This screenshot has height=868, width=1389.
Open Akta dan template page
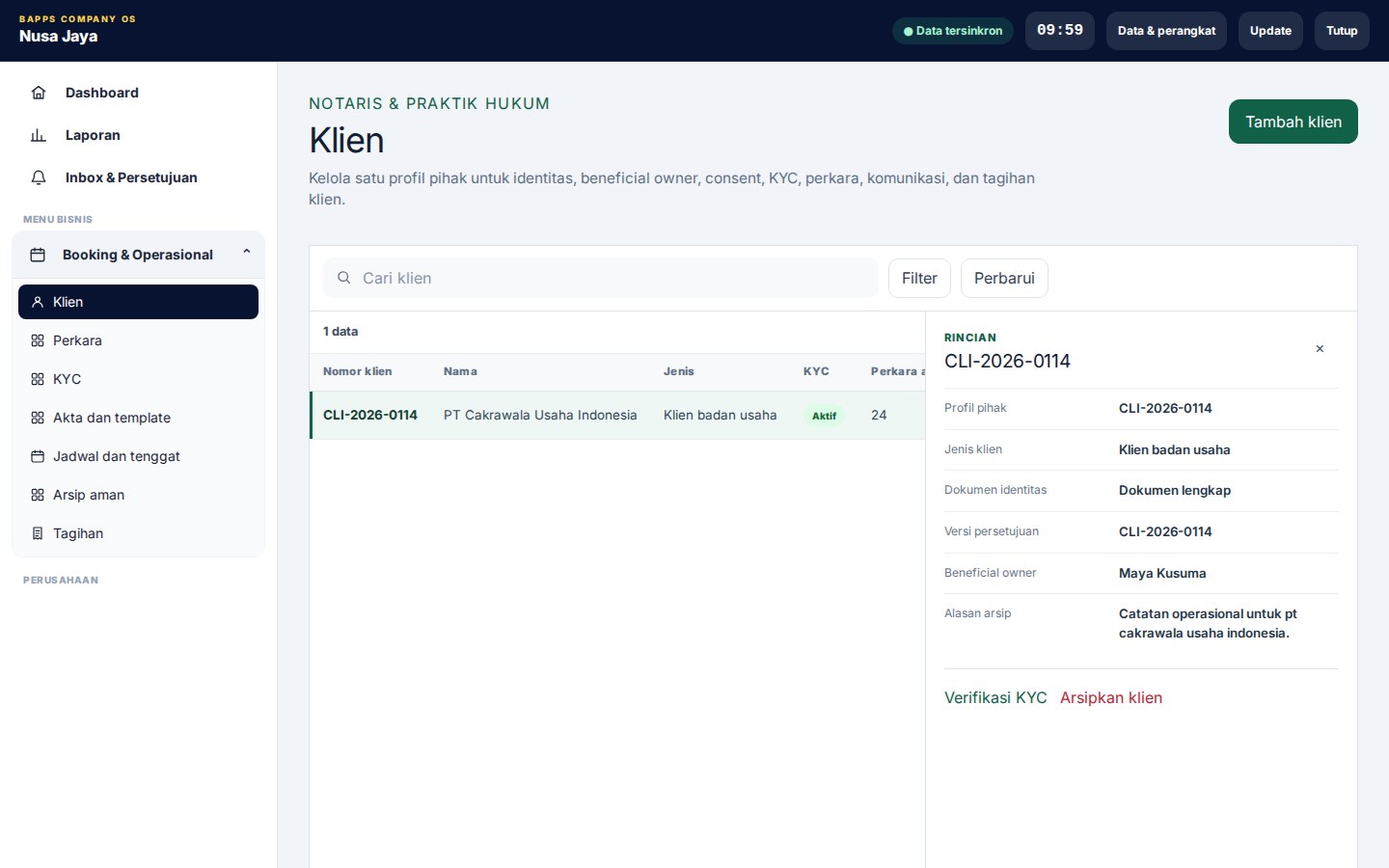138,418
